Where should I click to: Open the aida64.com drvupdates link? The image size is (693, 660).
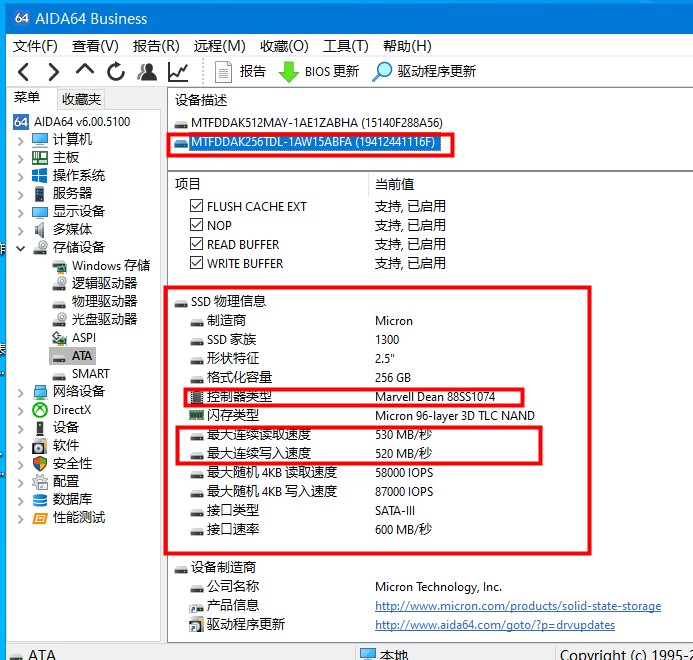click(x=495, y=625)
